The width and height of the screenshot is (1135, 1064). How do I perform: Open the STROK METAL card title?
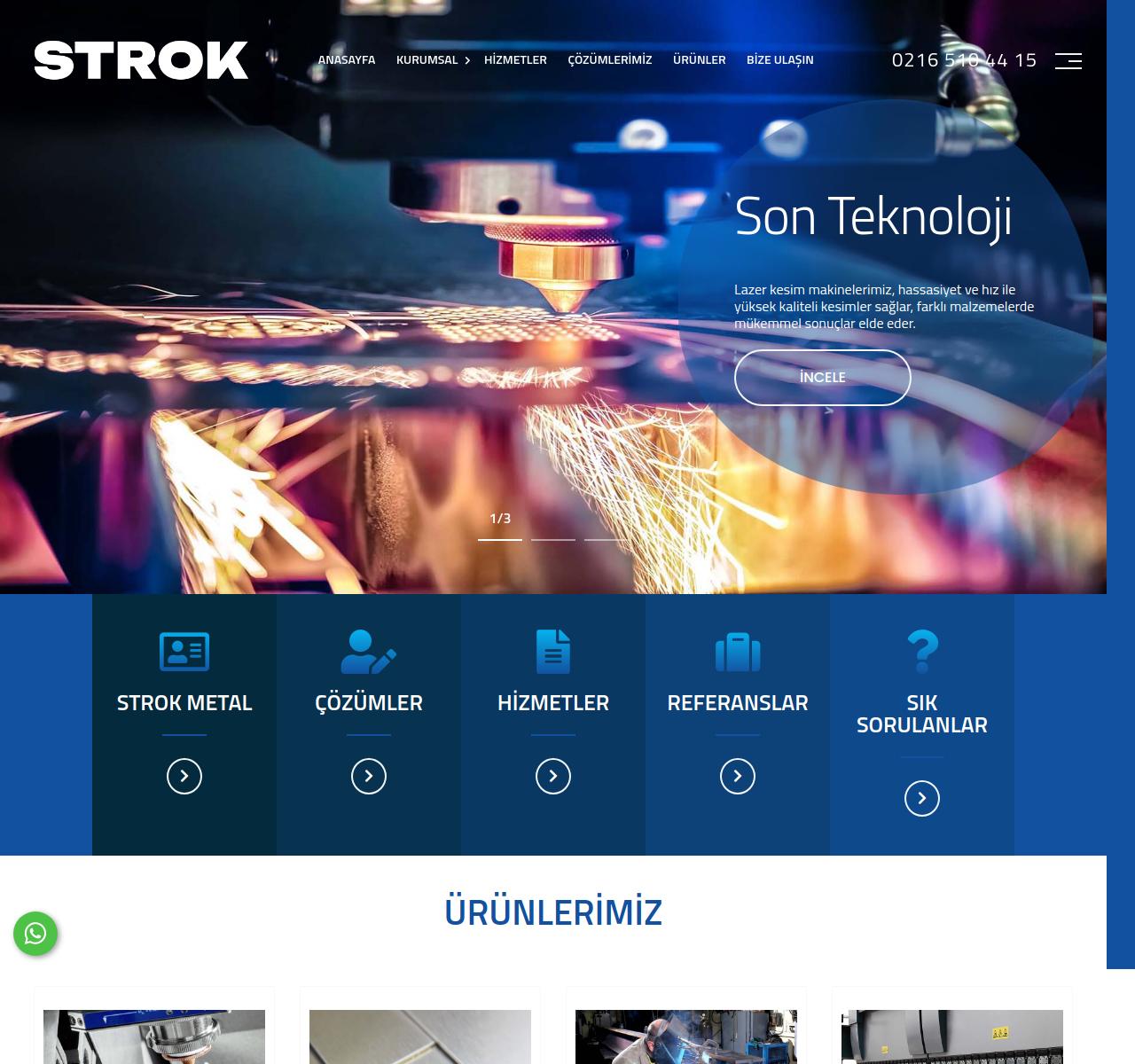pos(184,702)
